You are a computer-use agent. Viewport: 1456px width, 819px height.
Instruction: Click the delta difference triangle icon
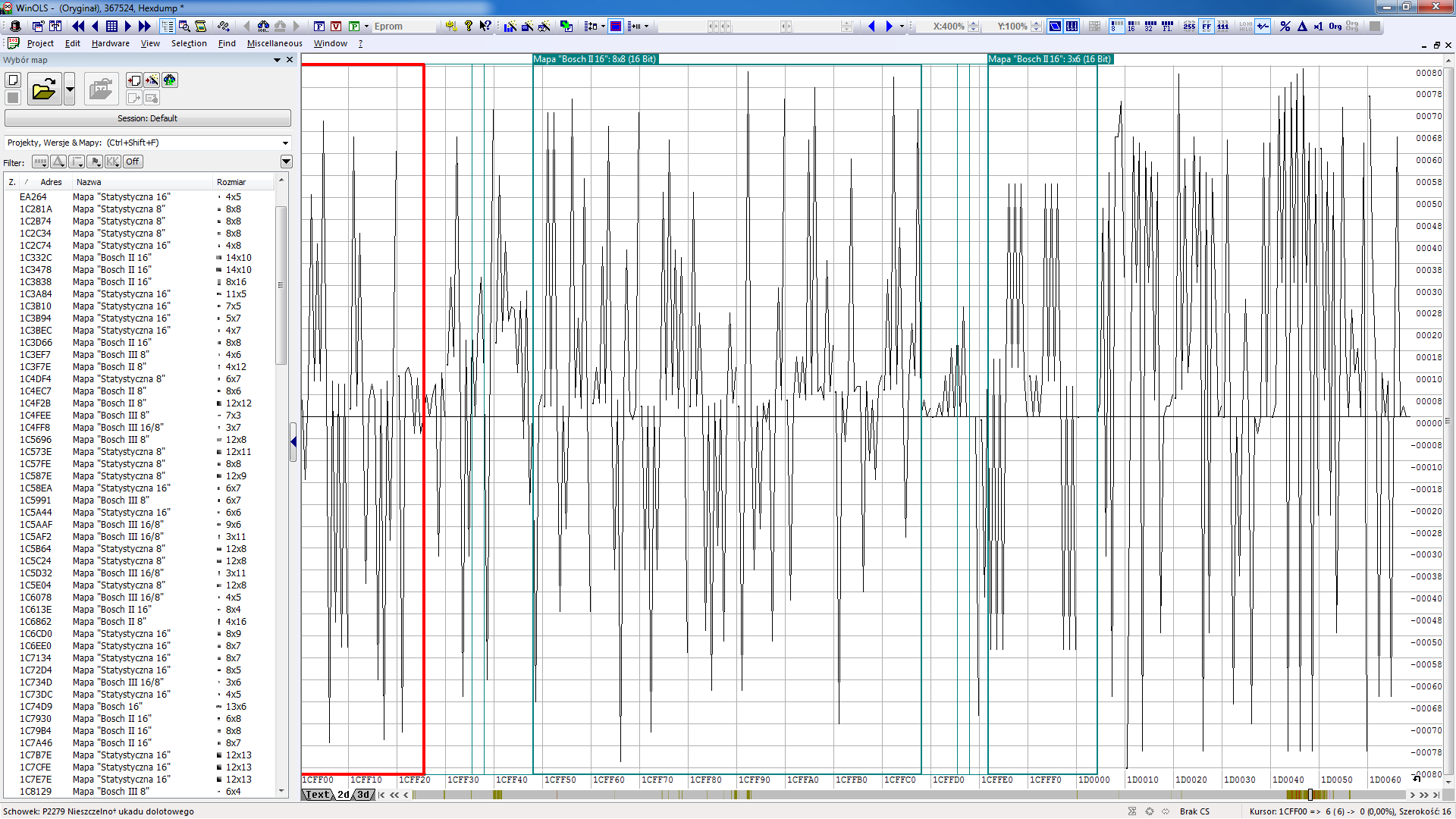tap(1302, 26)
